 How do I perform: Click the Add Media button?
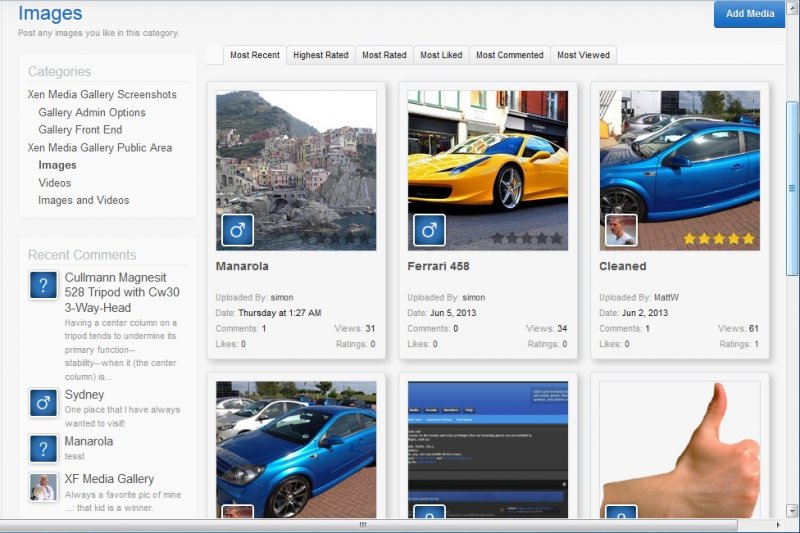(749, 14)
